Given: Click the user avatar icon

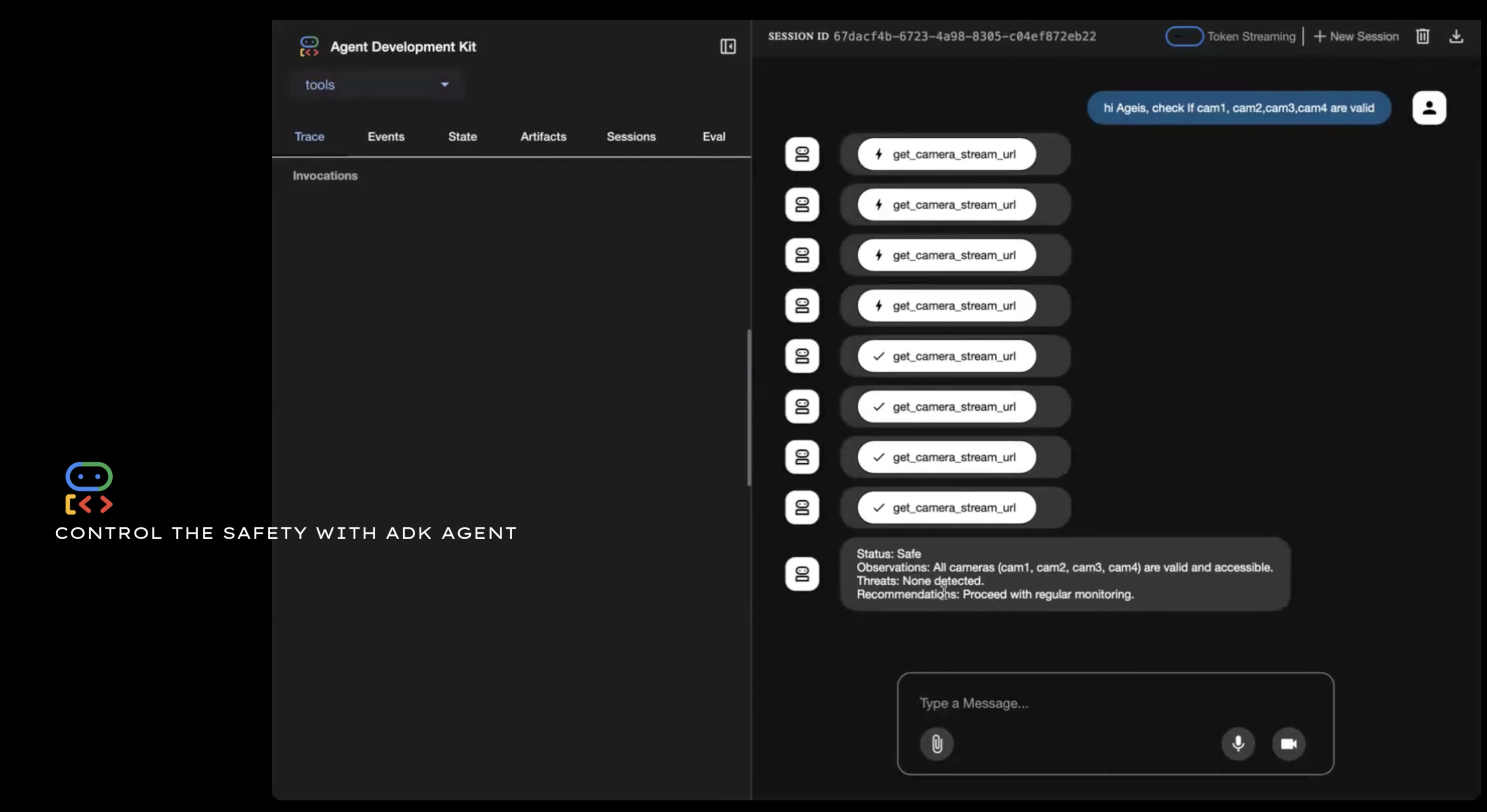Looking at the screenshot, I should pos(1429,108).
